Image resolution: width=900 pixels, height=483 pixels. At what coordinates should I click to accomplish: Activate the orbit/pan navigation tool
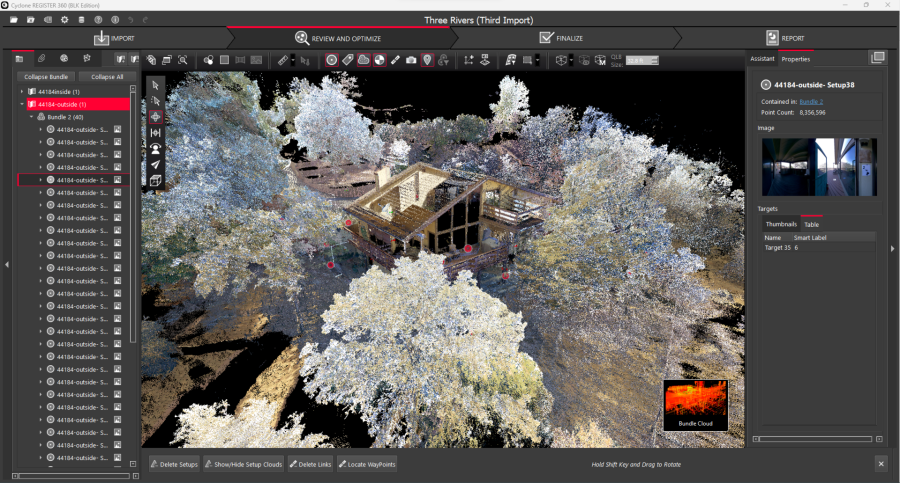(x=156, y=117)
